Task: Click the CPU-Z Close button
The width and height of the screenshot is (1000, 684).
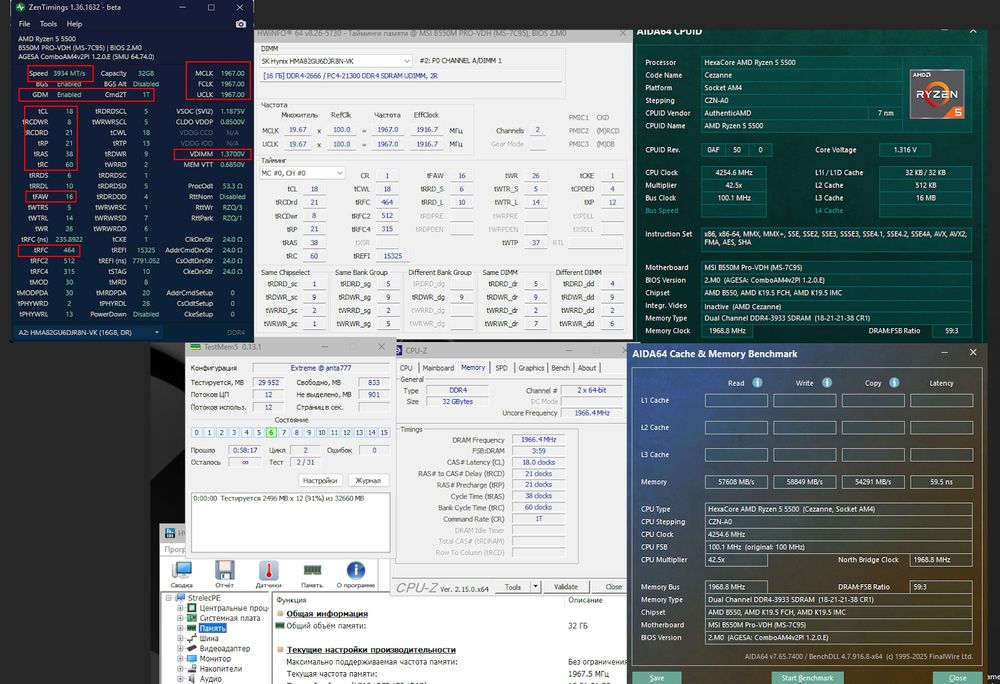Action: coord(614,586)
